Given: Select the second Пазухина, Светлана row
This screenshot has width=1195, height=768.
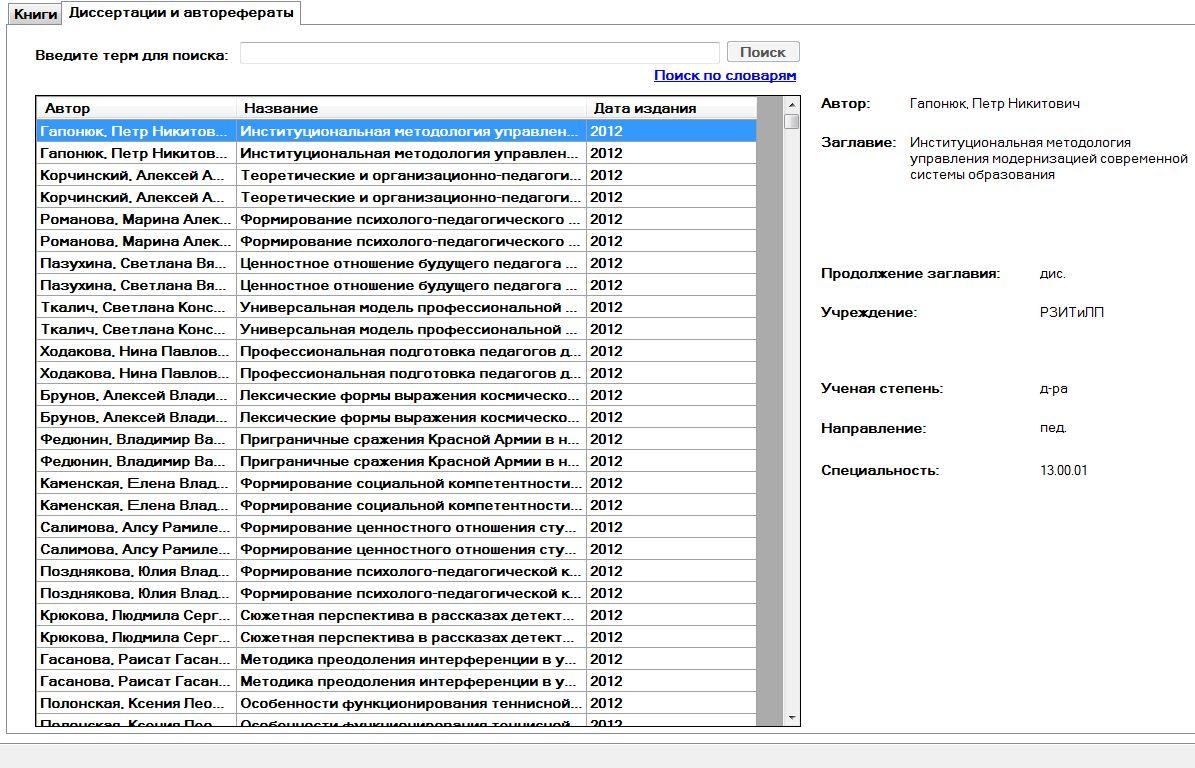Looking at the screenshot, I should [396, 285].
